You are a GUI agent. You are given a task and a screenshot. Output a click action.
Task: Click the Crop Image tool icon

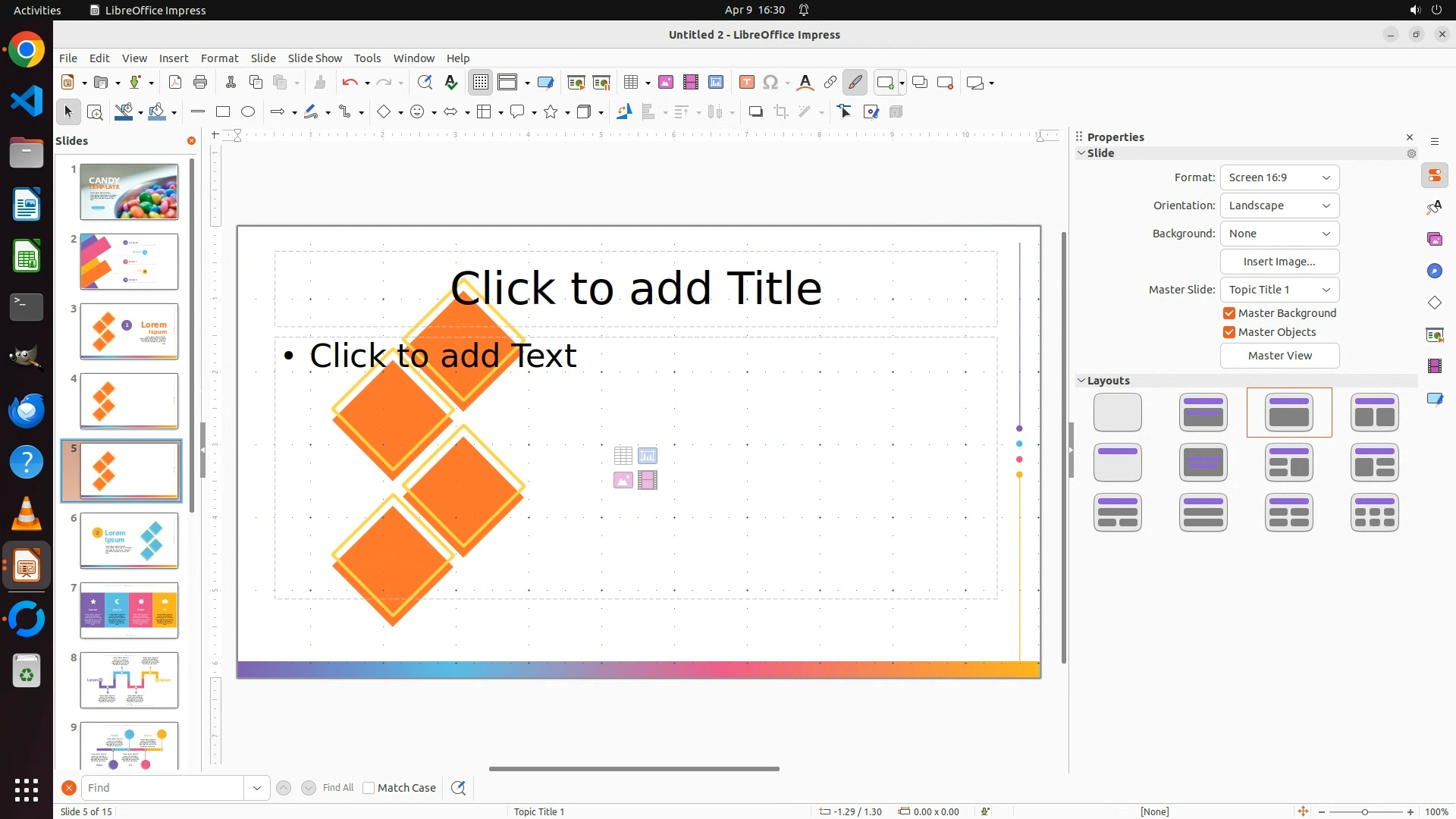point(781,112)
